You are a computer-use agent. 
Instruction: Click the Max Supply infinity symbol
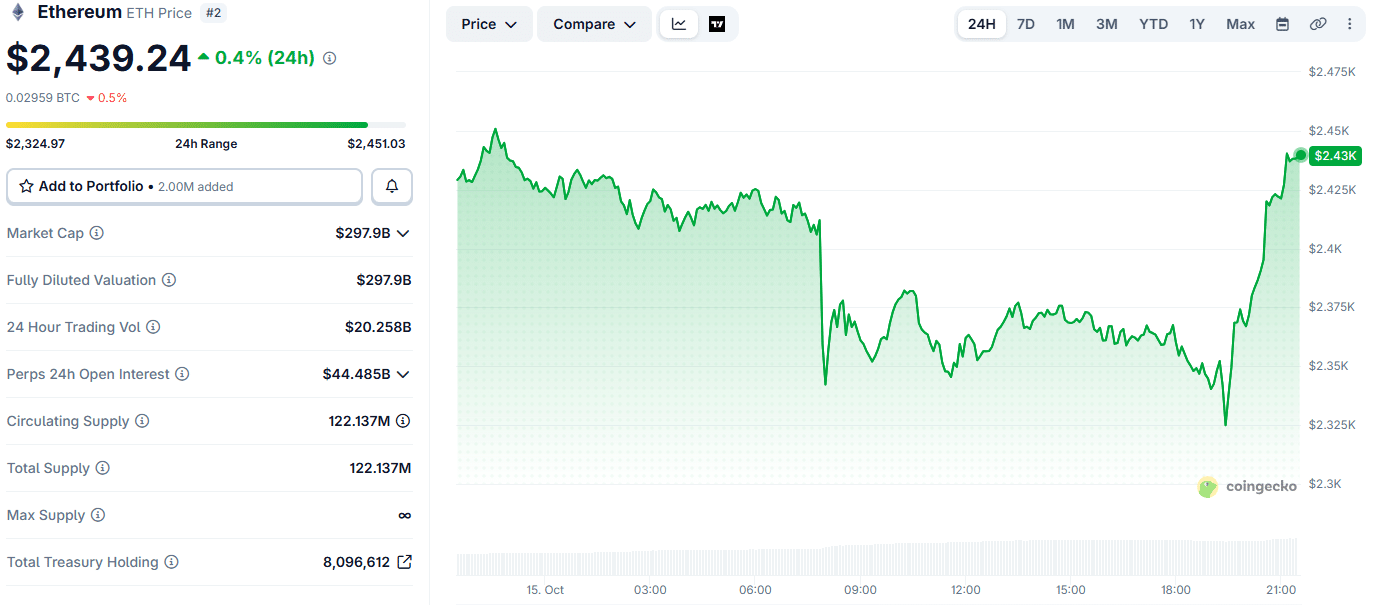coord(404,515)
